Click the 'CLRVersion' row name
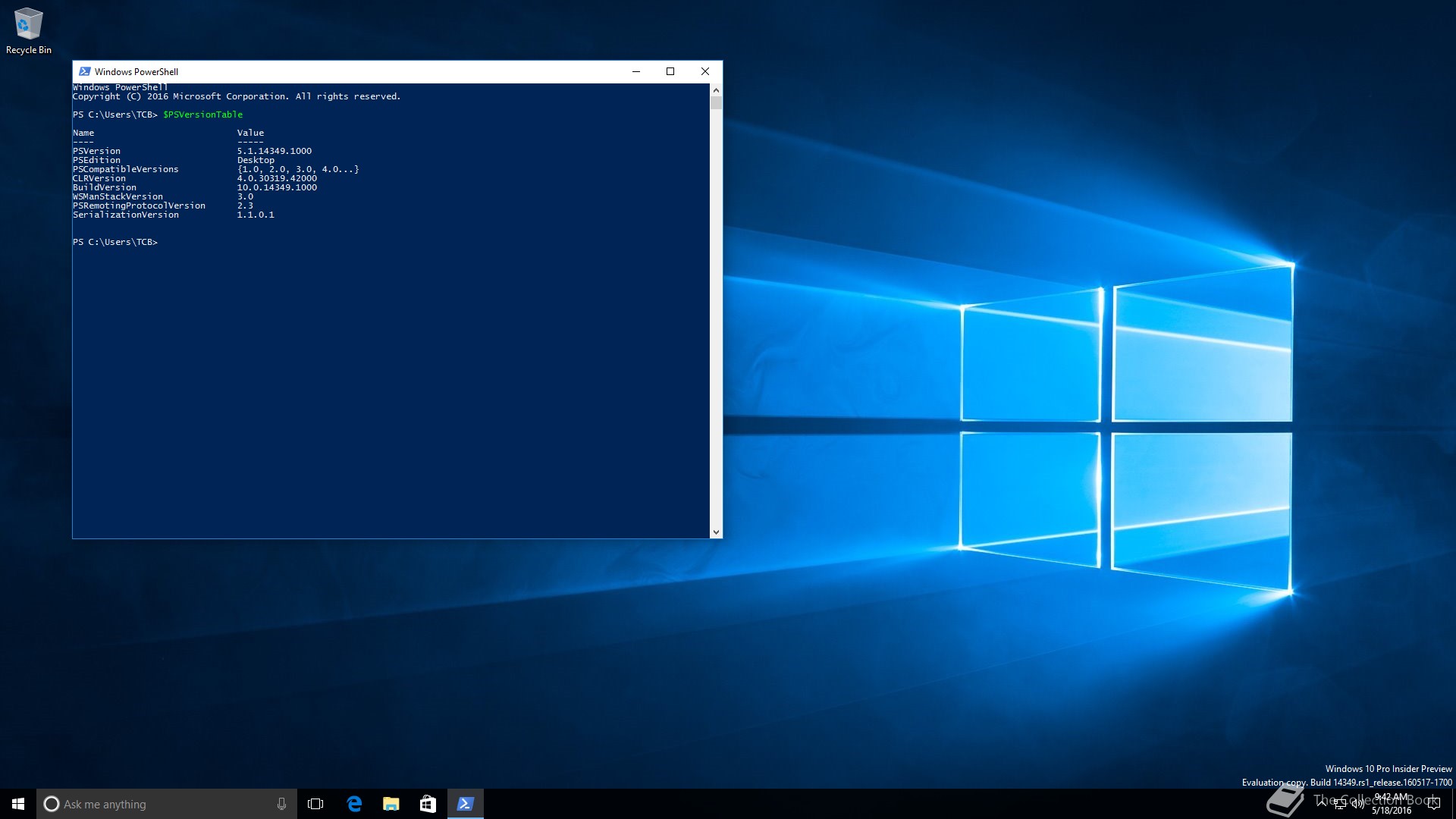Viewport: 1456px width, 819px height. click(99, 178)
